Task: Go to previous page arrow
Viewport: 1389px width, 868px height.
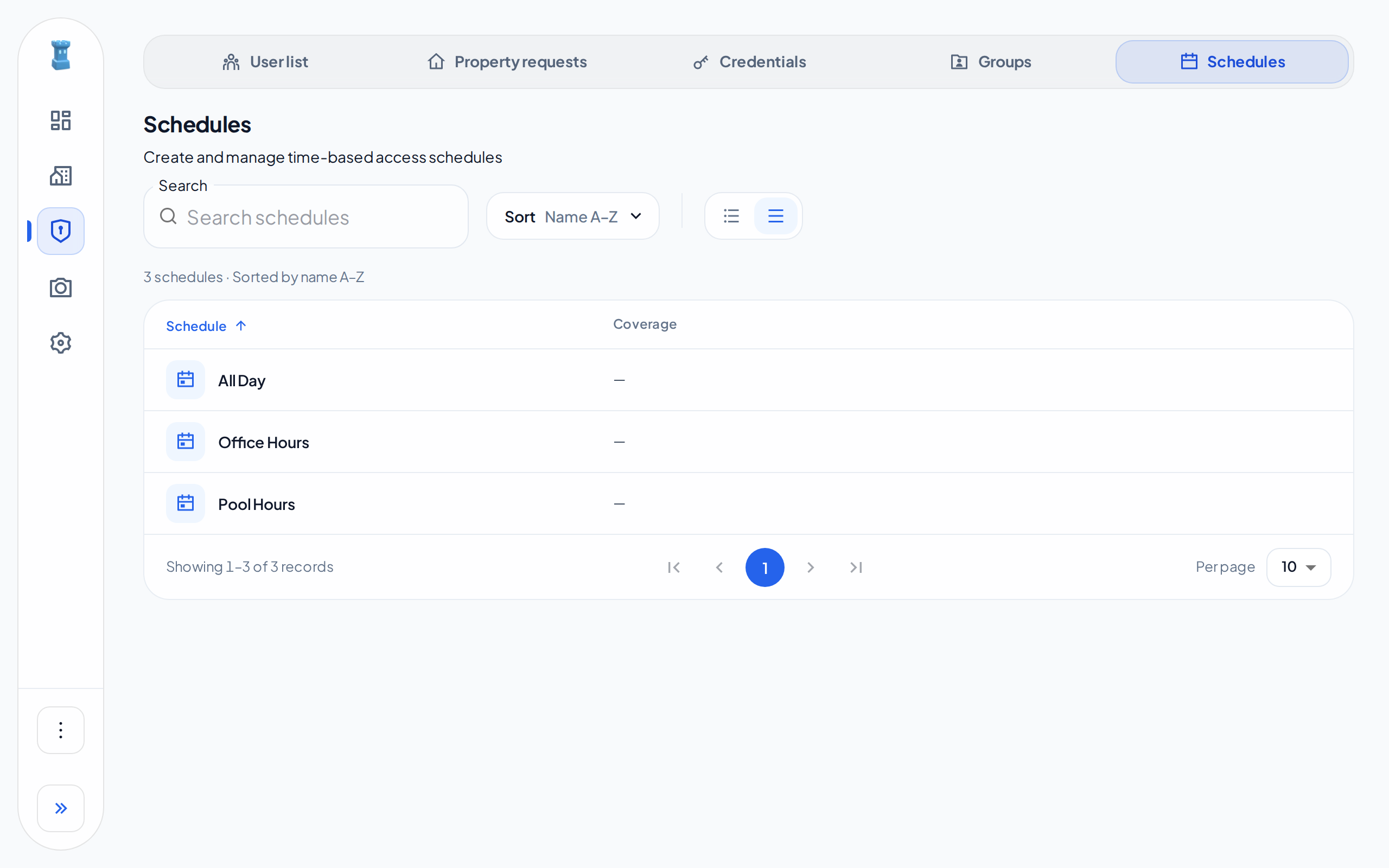Action: pos(719,567)
